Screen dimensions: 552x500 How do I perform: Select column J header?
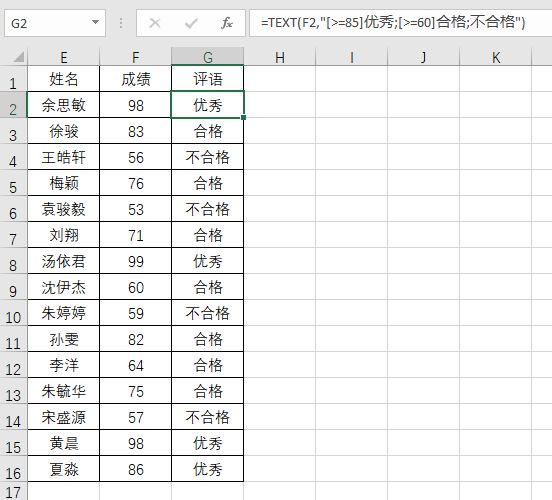click(424, 57)
